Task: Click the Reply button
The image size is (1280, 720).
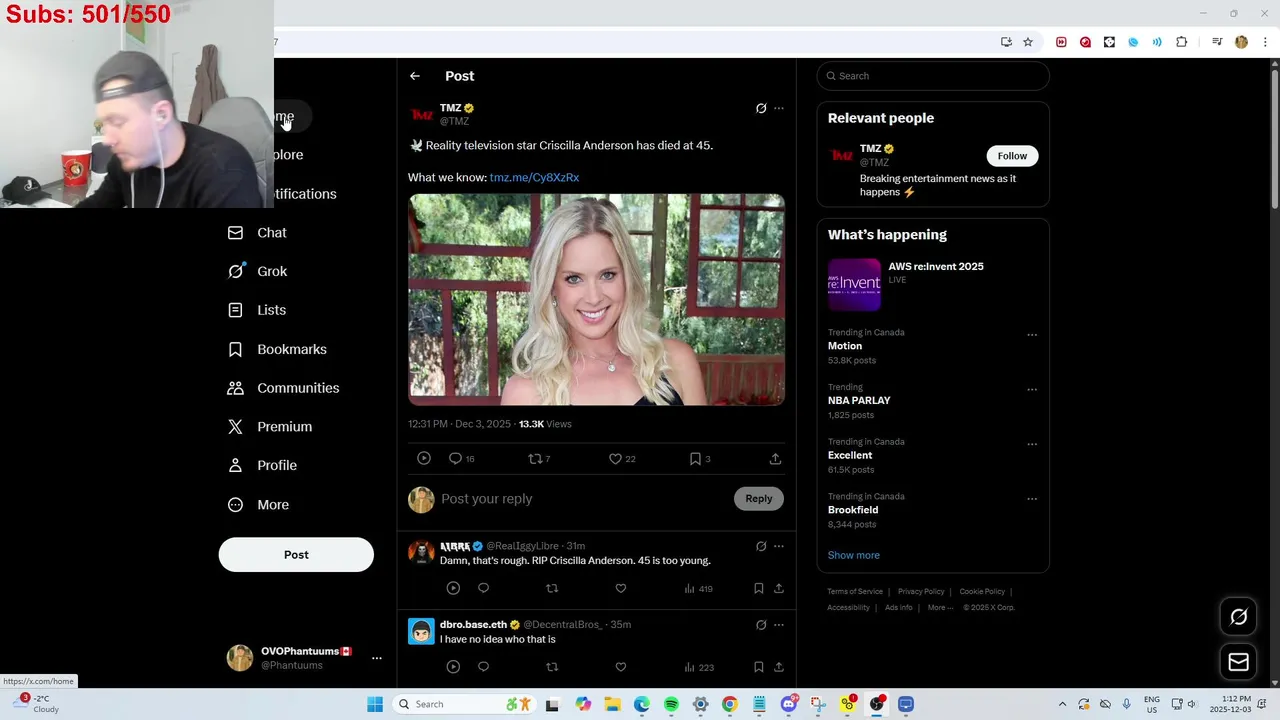Action: pos(758,498)
